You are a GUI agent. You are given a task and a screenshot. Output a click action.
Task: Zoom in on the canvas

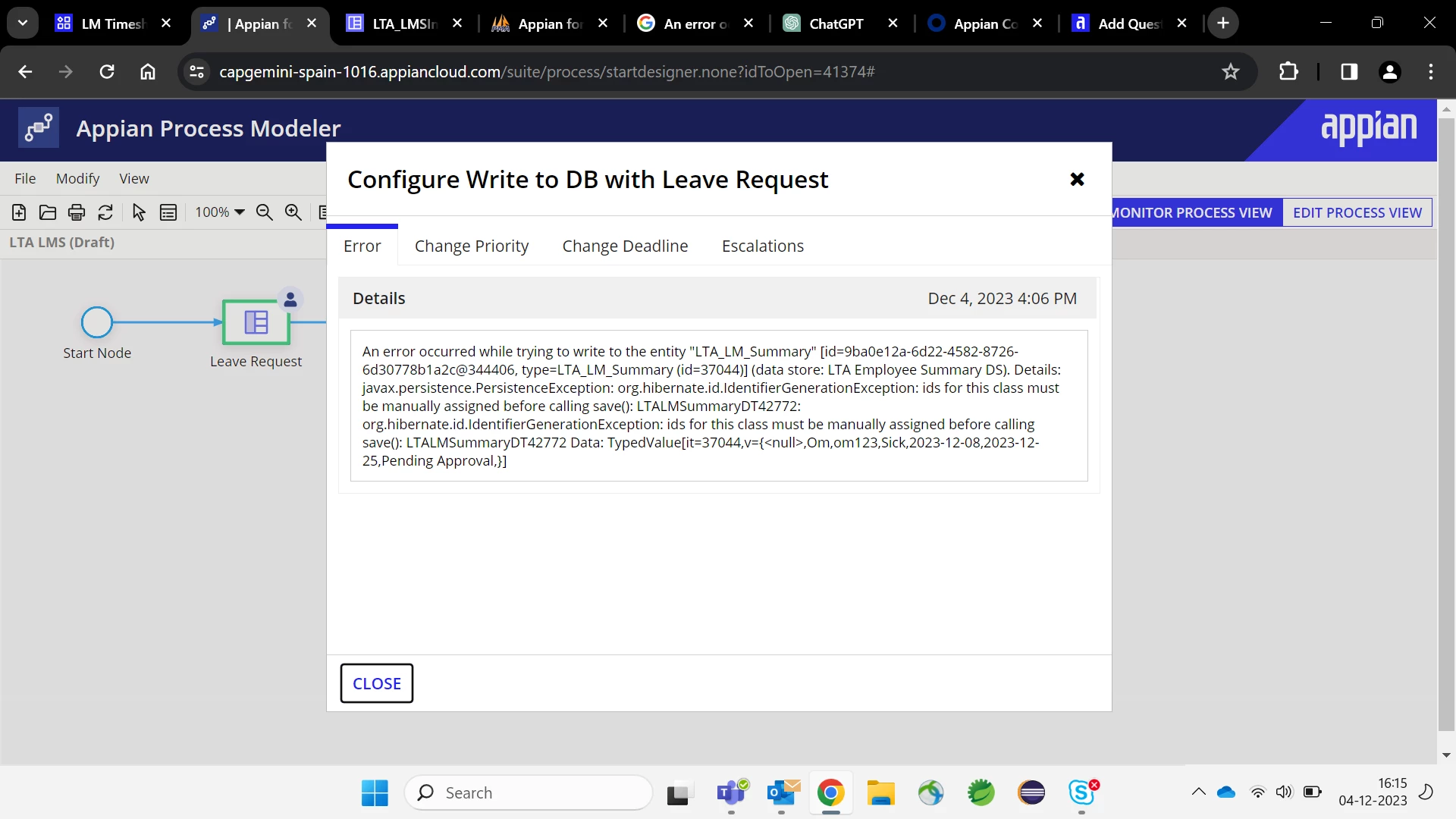(x=293, y=212)
